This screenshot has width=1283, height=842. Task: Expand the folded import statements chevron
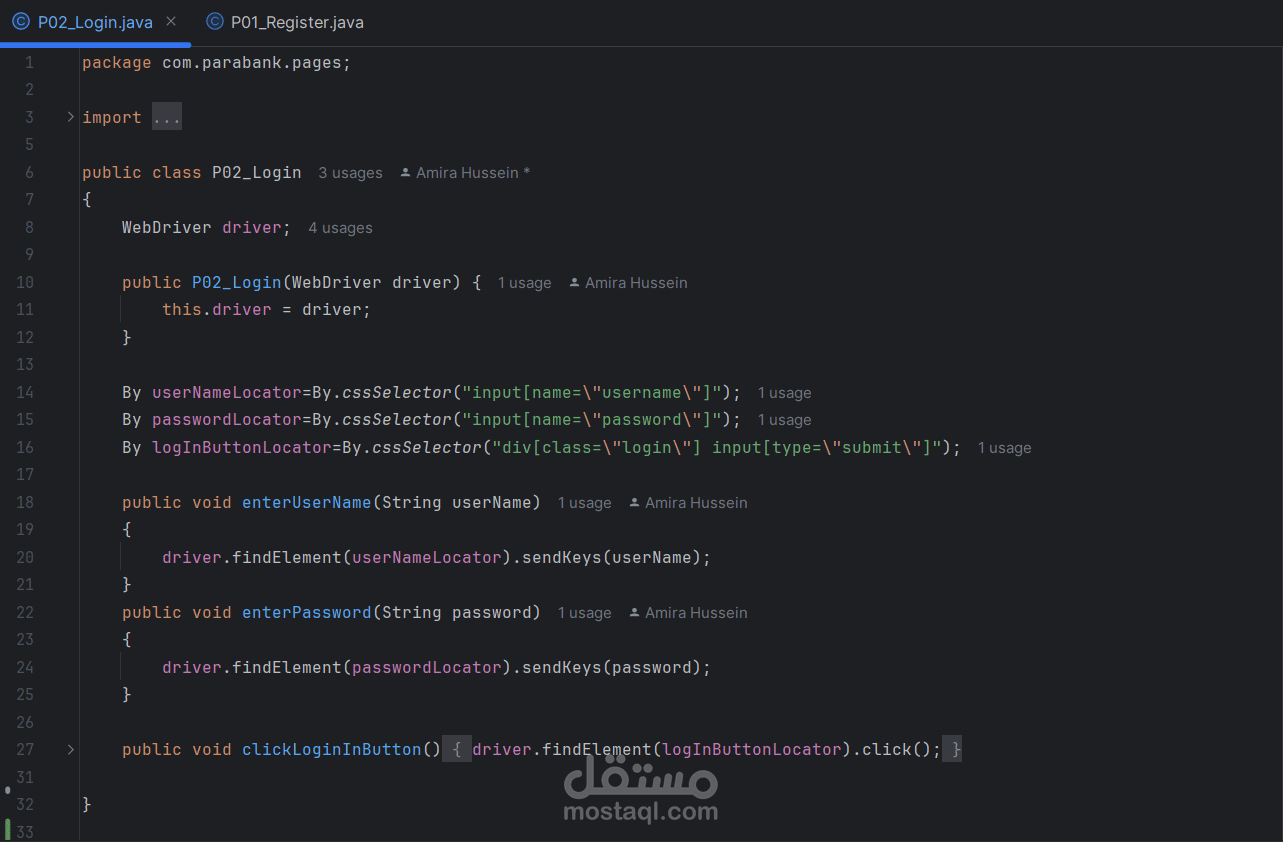coord(70,117)
